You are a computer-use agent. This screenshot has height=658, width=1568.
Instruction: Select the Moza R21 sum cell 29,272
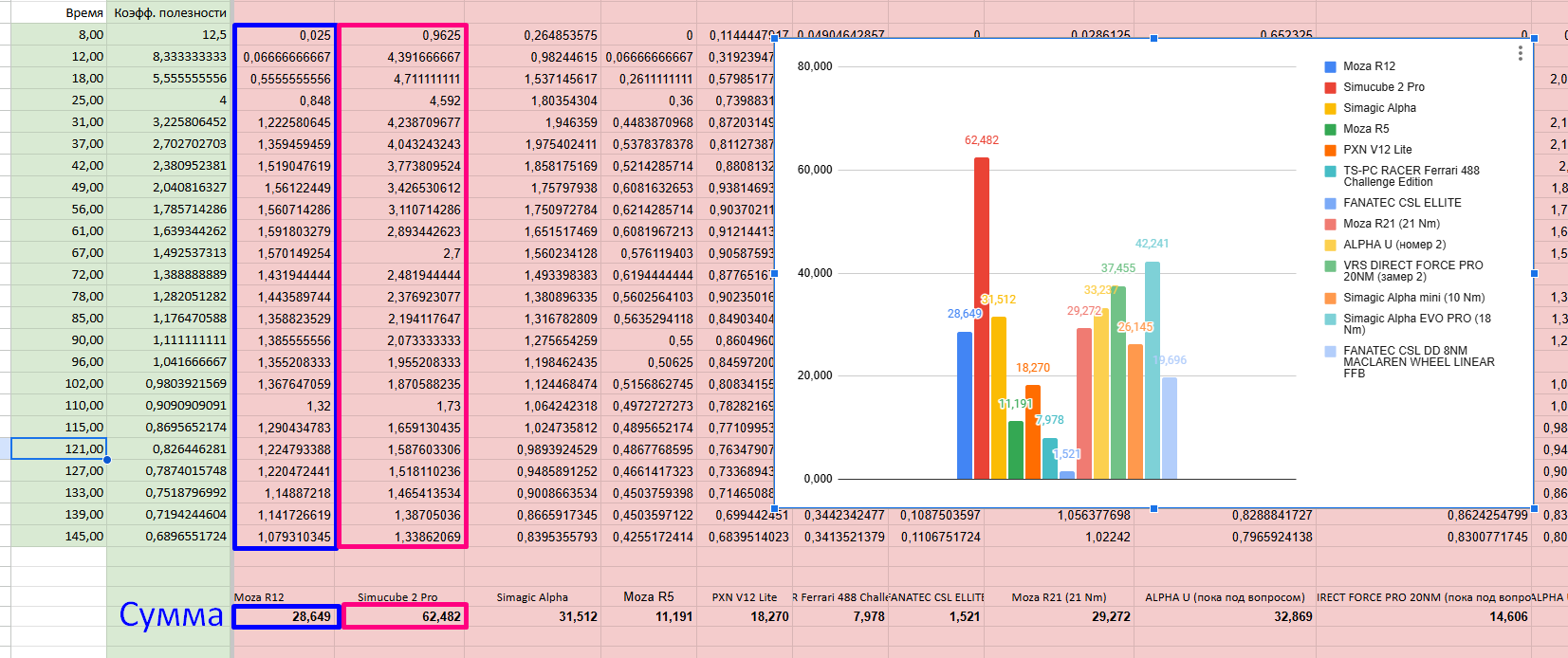[x=1060, y=616]
